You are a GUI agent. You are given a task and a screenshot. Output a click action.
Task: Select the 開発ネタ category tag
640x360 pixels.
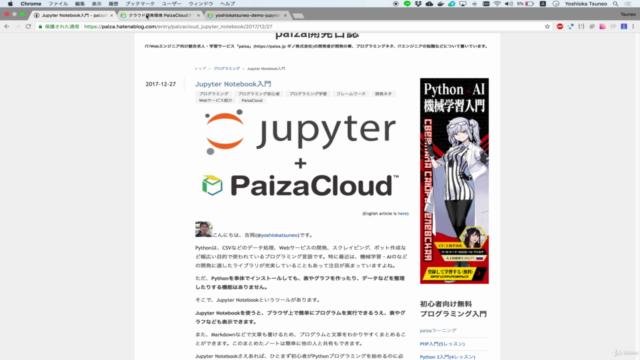tap(383, 94)
